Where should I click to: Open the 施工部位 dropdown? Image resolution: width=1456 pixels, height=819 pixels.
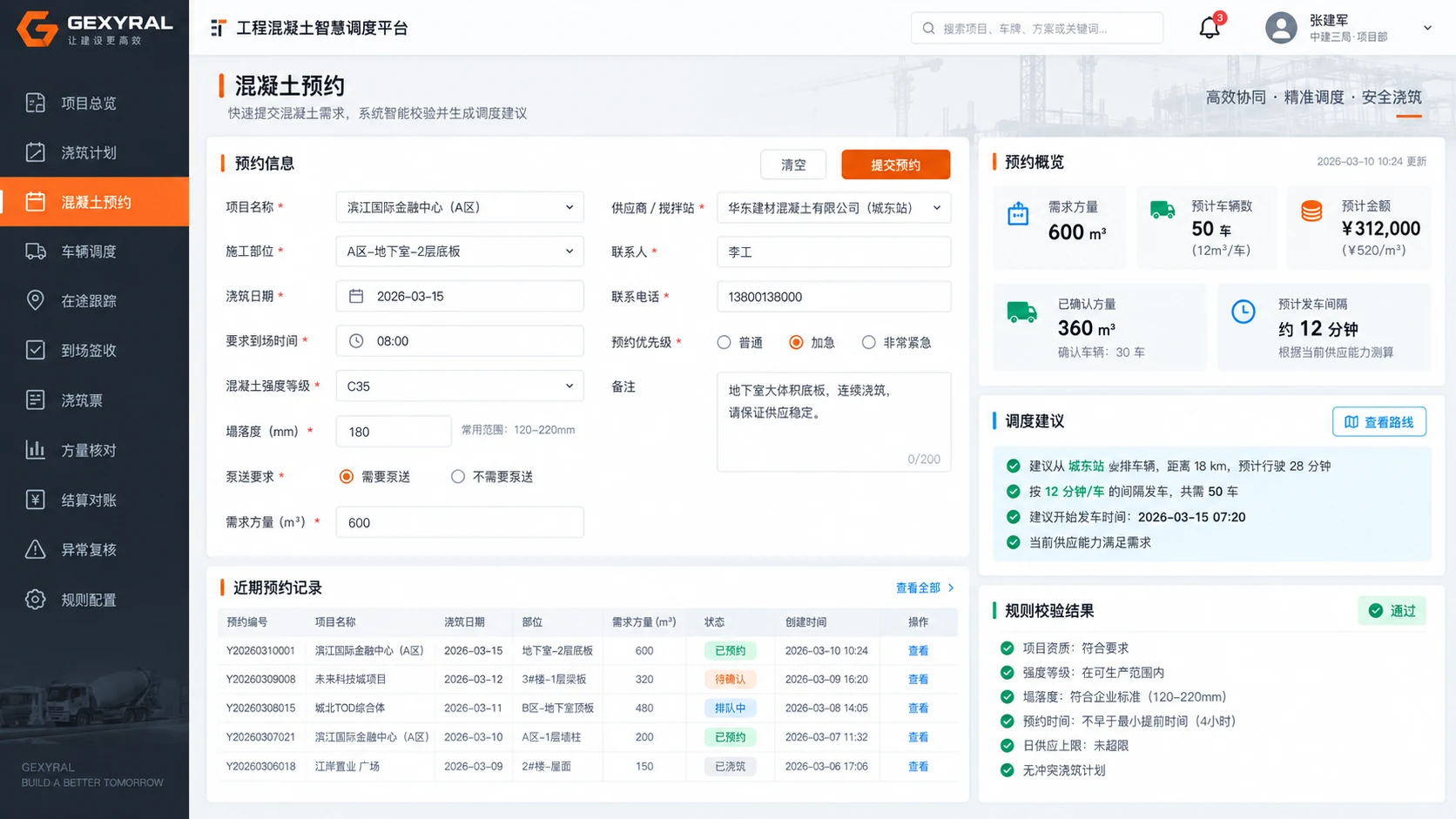click(460, 252)
